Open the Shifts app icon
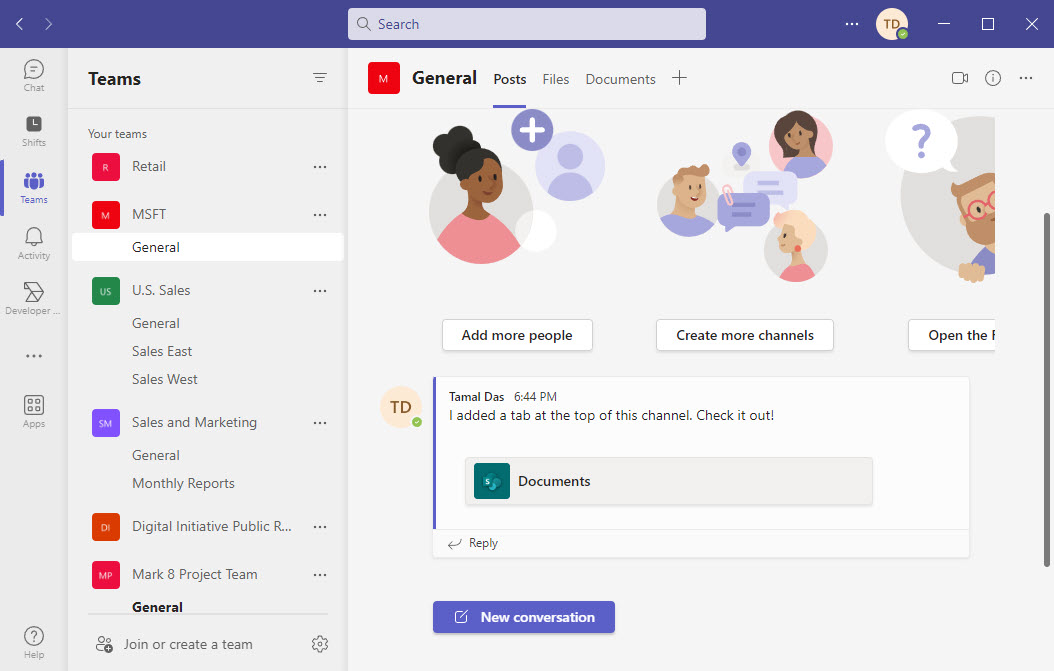1054x671 pixels. tap(34, 131)
